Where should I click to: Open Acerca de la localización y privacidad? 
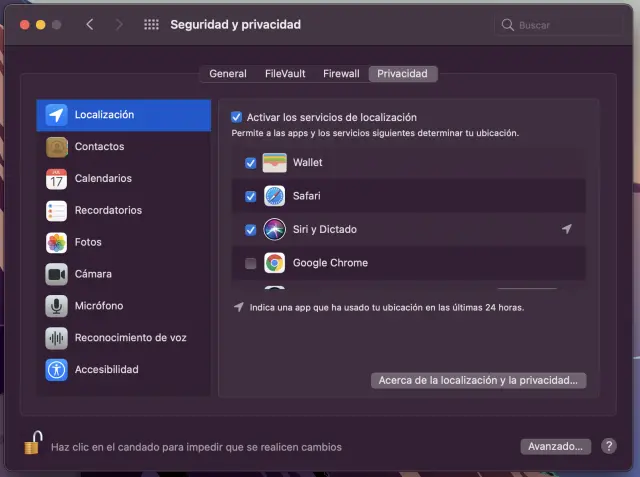(x=478, y=380)
